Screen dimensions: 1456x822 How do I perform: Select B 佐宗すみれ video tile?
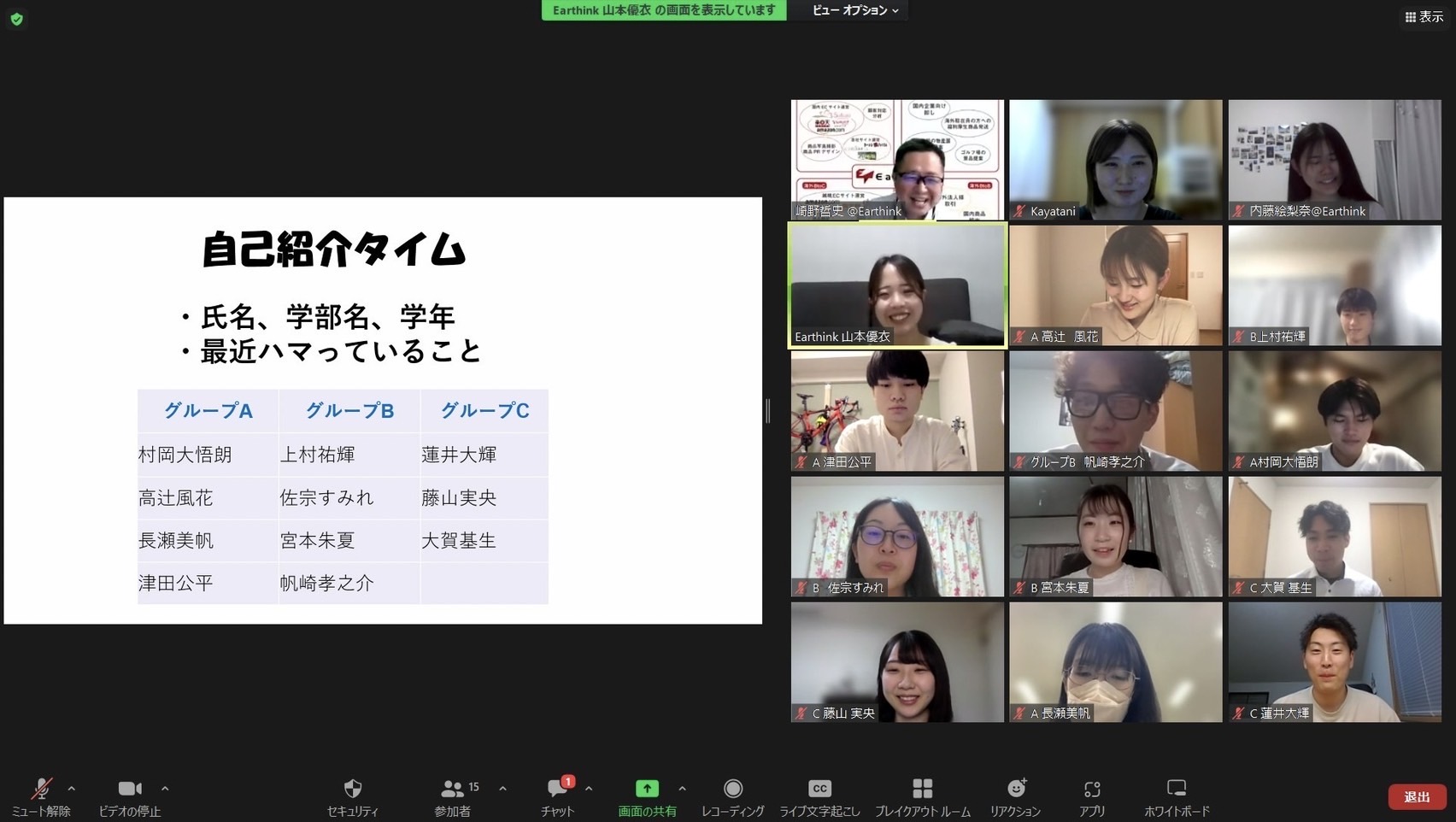(x=897, y=537)
